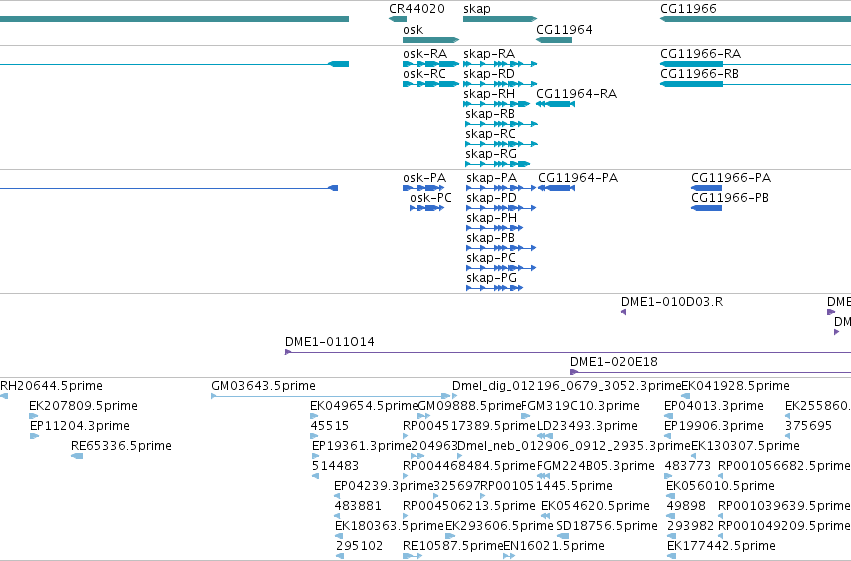This screenshot has width=851, height=561.
Task: Select transcript skap-RC
Action: pyautogui.click(x=501, y=144)
